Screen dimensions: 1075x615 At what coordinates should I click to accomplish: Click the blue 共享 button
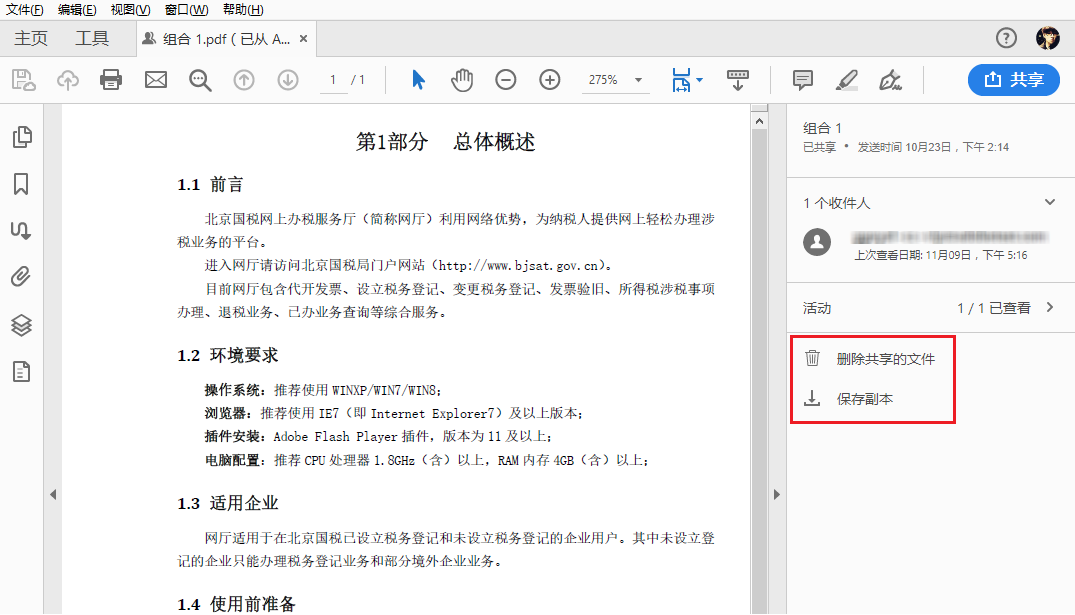point(1013,80)
